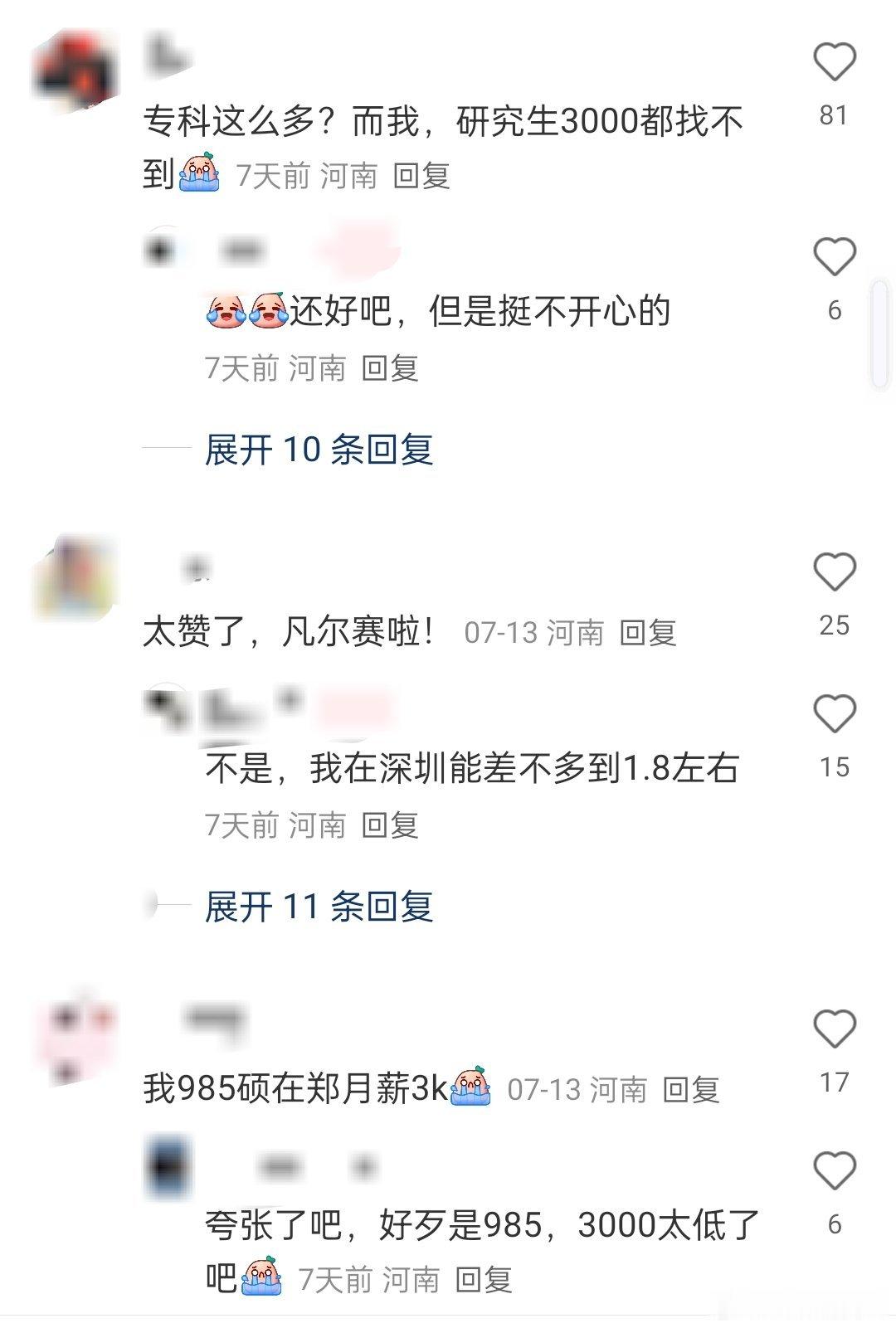Expand the 10 hidden replies

319,450
